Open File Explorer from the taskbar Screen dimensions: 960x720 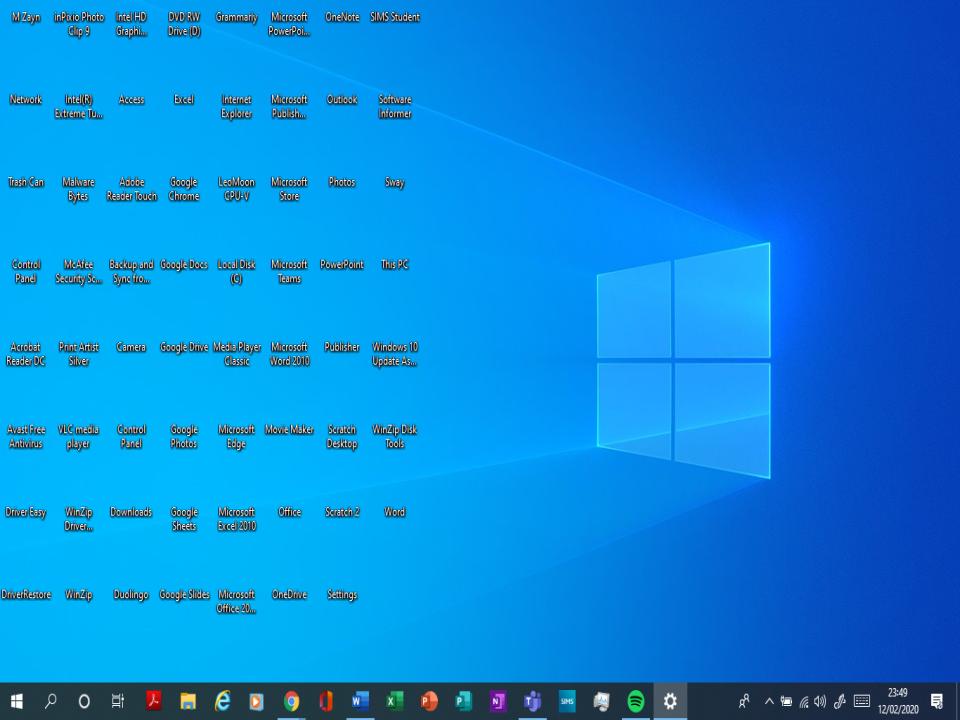188,701
